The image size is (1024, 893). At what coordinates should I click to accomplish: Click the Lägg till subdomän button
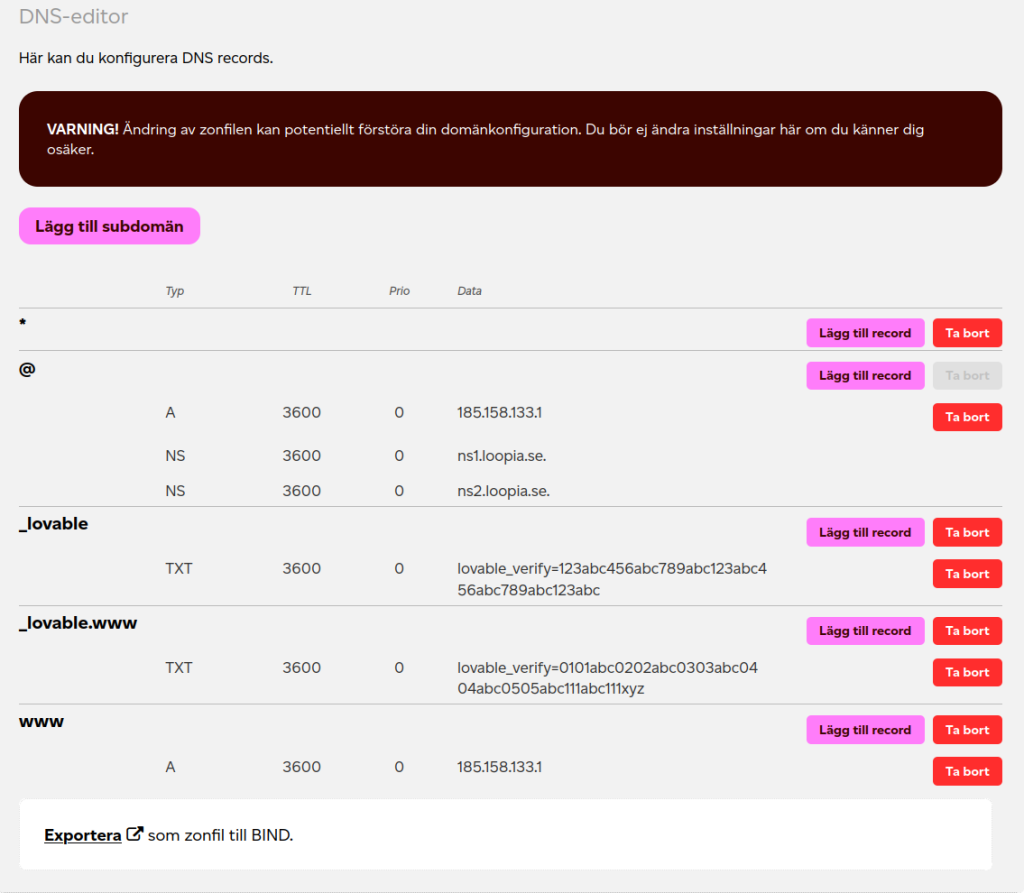(x=109, y=226)
